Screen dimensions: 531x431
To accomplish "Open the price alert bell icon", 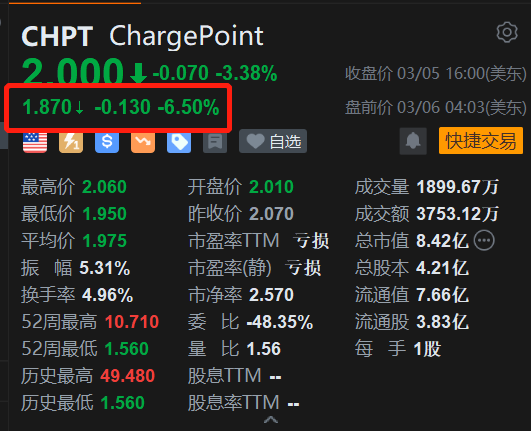I will pyautogui.click(x=413, y=141).
